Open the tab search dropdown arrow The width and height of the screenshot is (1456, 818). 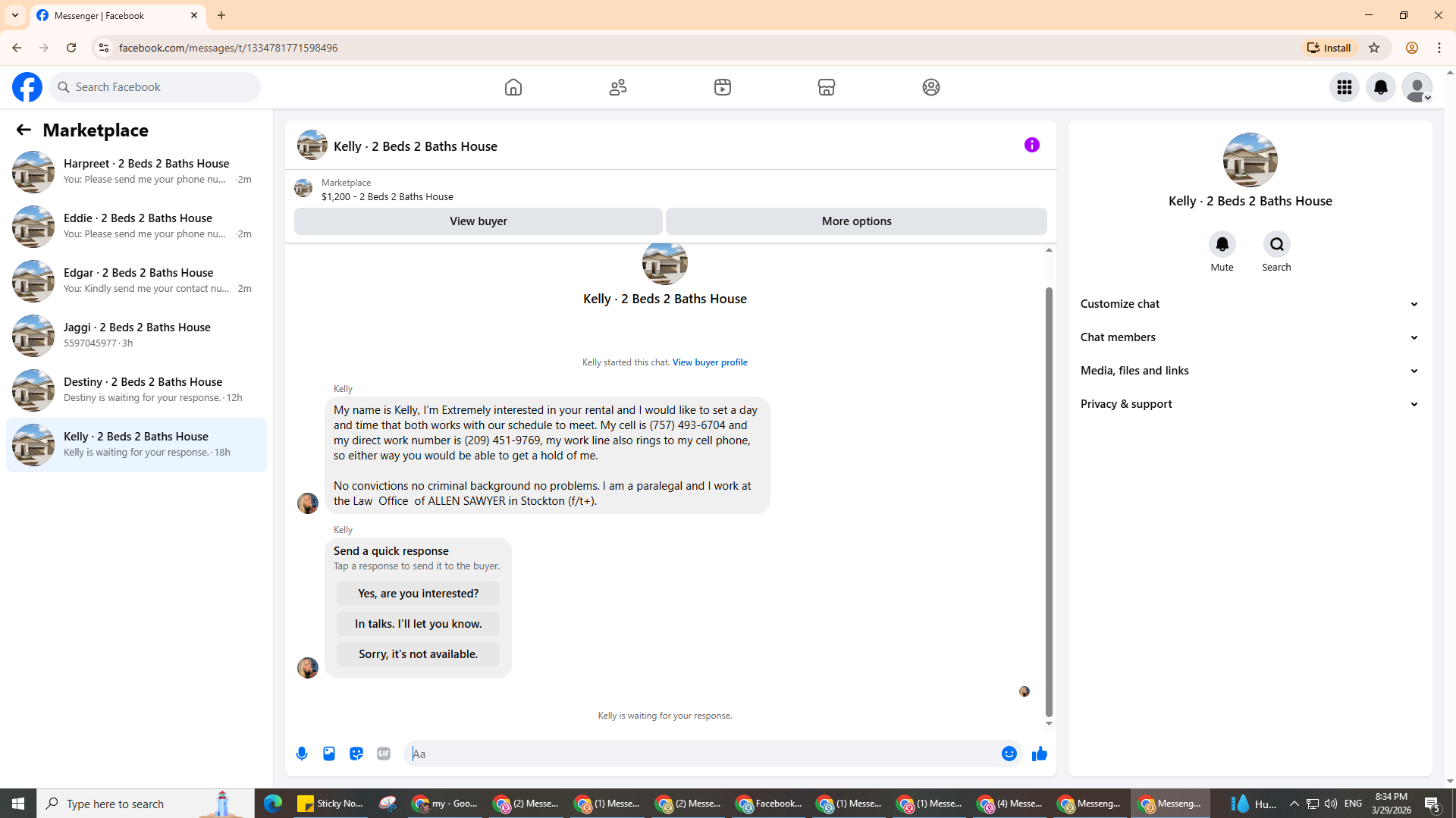[x=15, y=15]
